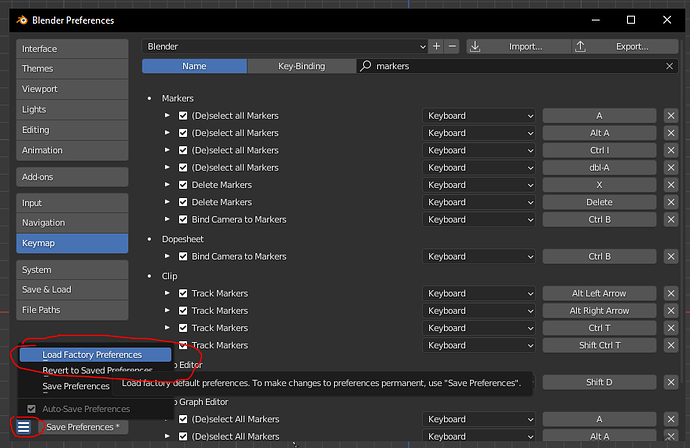
Task: Toggle the Delete Markers X checkbox
Action: [183, 185]
